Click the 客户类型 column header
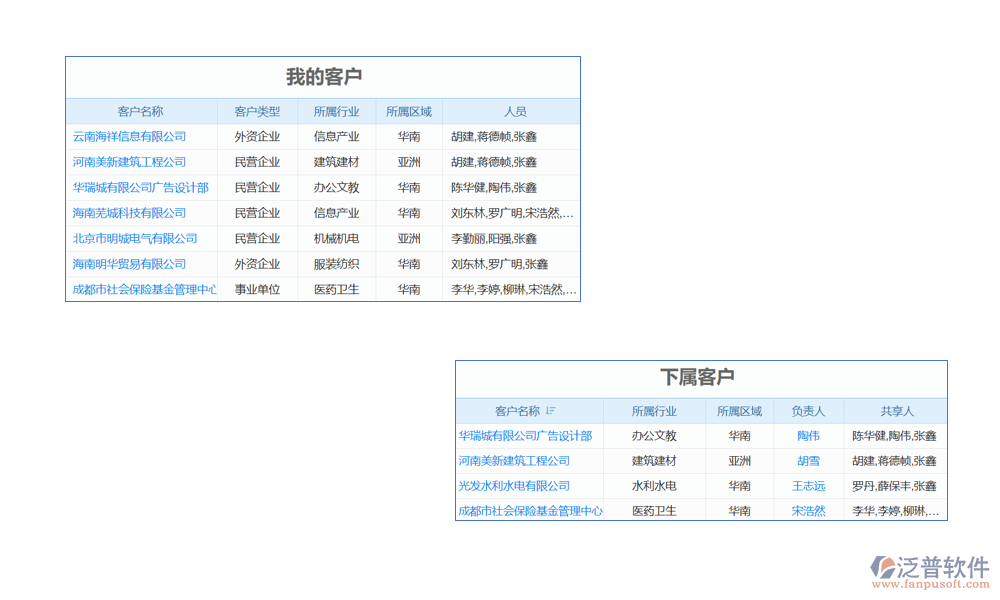Viewport: 1000px width, 600px height. point(257,112)
